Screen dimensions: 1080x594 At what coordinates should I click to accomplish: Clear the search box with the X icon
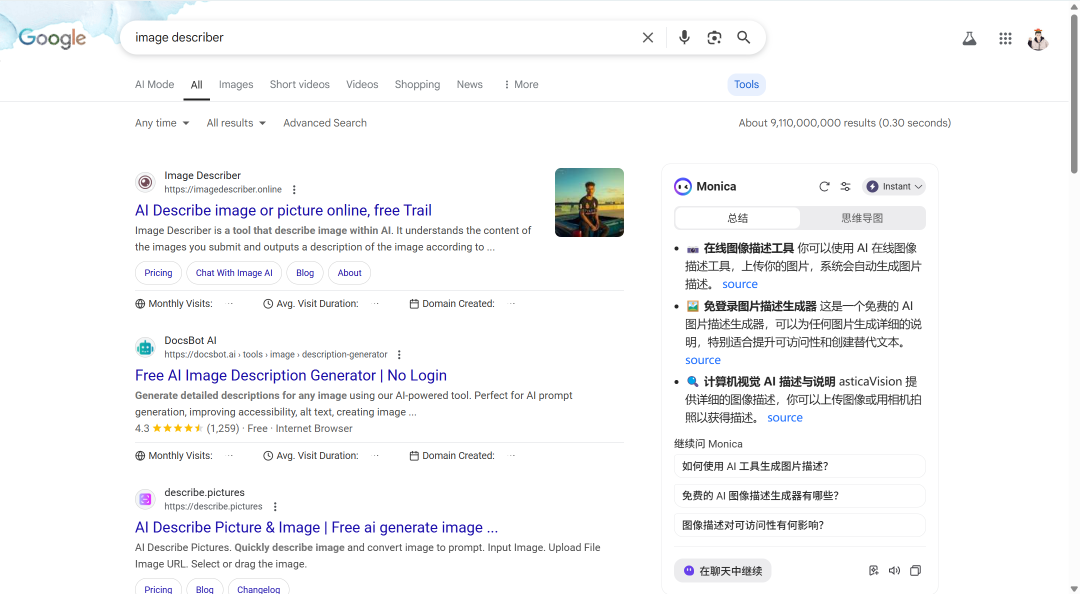pyautogui.click(x=647, y=37)
